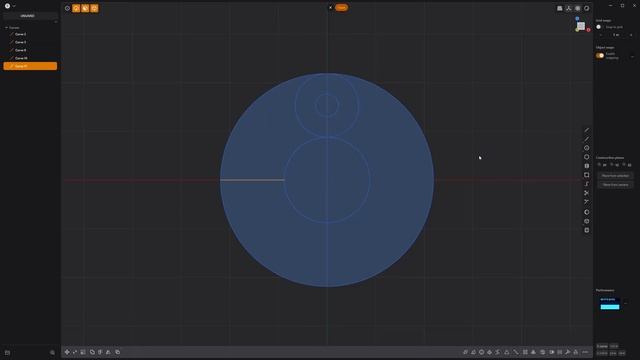Toggle face selection mode
The width and height of the screenshot is (640, 360).
(x=85, y=8)
